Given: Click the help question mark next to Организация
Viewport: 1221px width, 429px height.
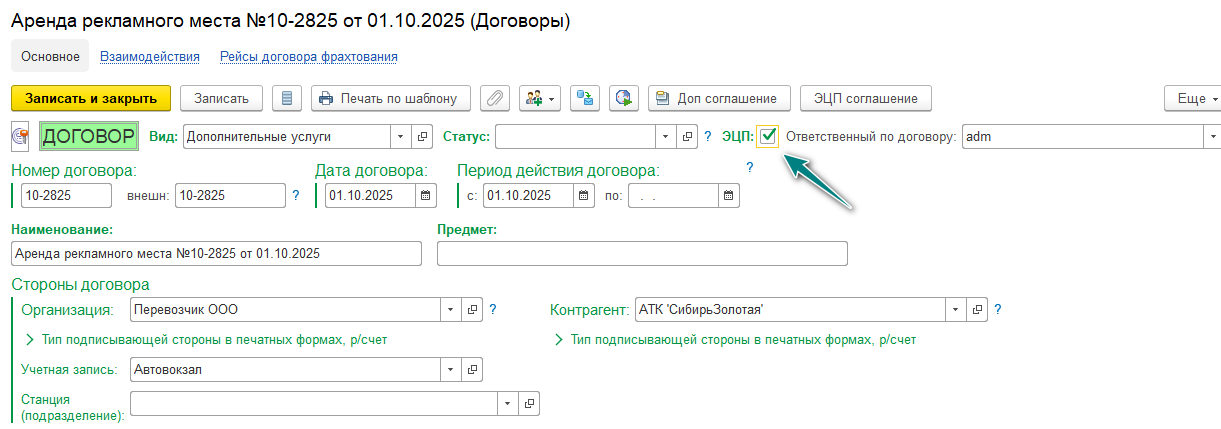Looking at the screenshot, I should pyautogui.click(x=493, y=309).
